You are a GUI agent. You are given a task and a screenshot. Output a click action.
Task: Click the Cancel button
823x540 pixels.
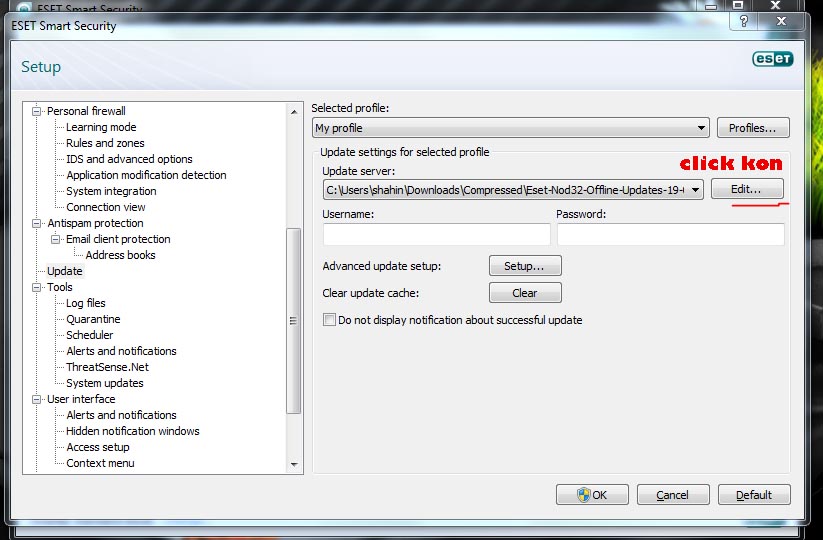pyautogui.click(x=673, y=494)
